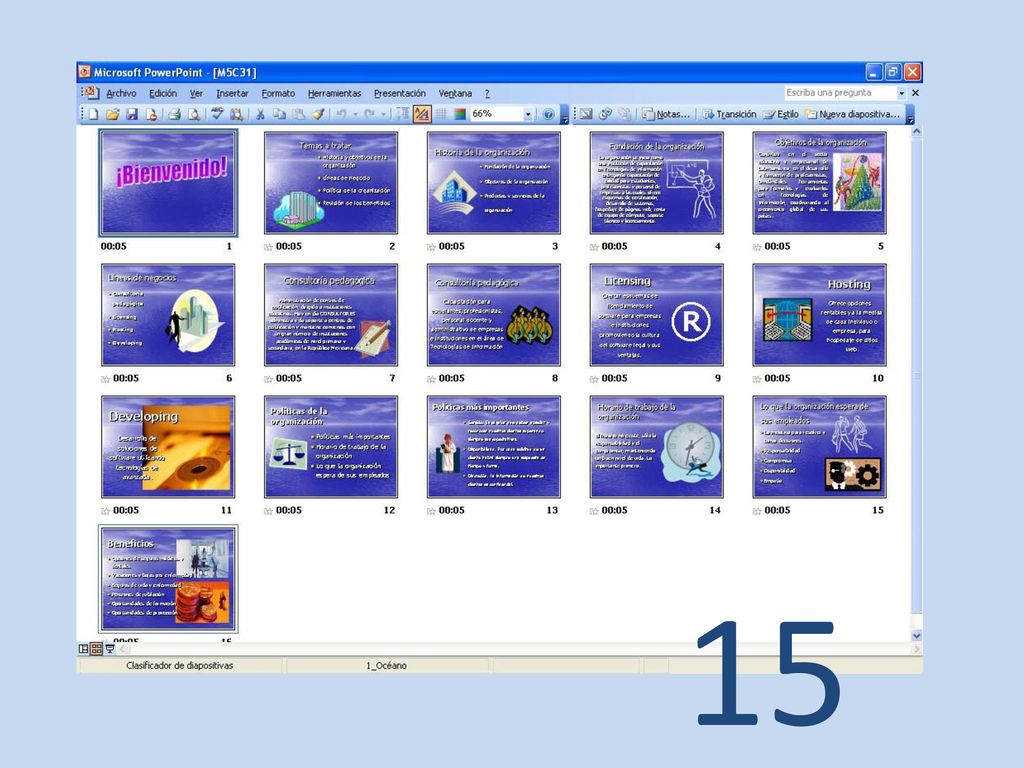This screenshot has height=768, width=1024.
Task: Toggle the Show Formatting button
Action: [x=422, y=114]
